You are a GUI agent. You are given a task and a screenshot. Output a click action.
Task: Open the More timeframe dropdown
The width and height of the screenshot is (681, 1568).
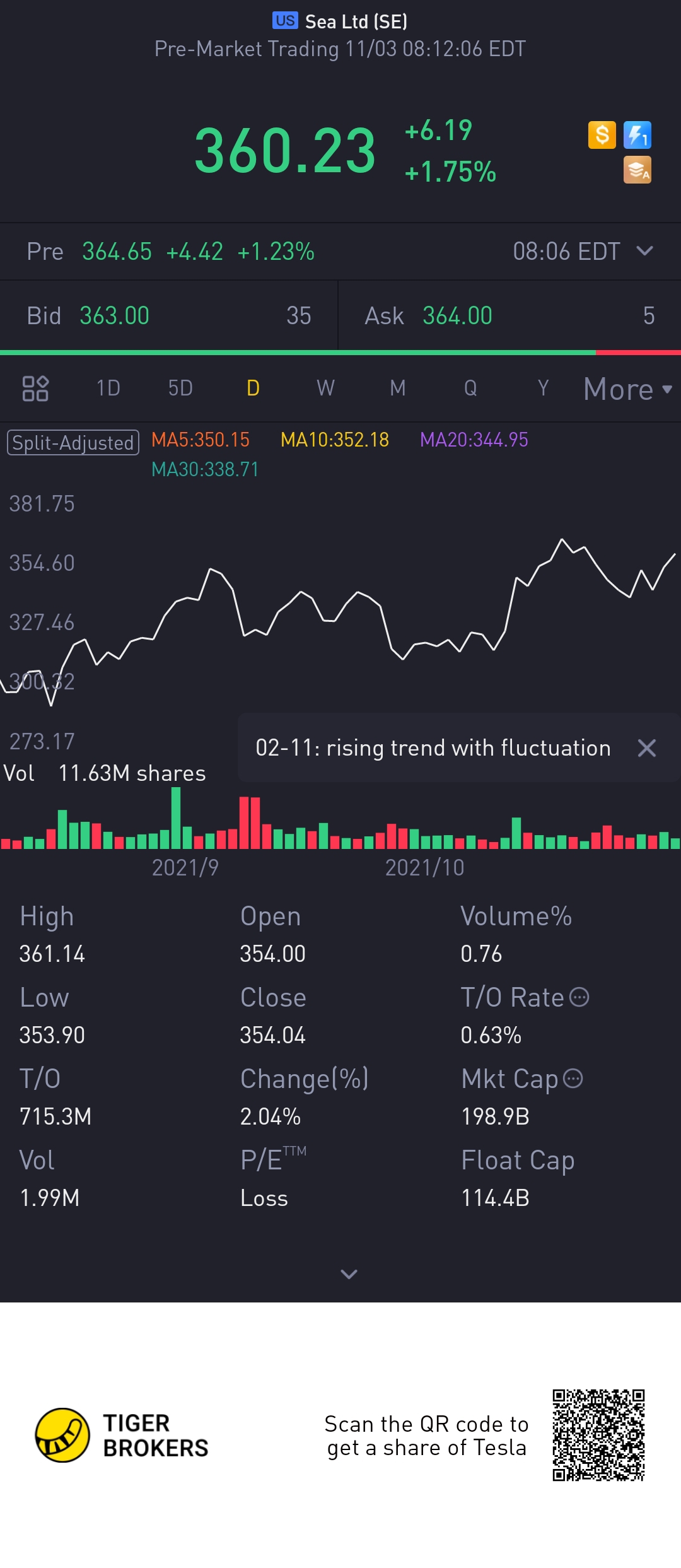[627, 389]
